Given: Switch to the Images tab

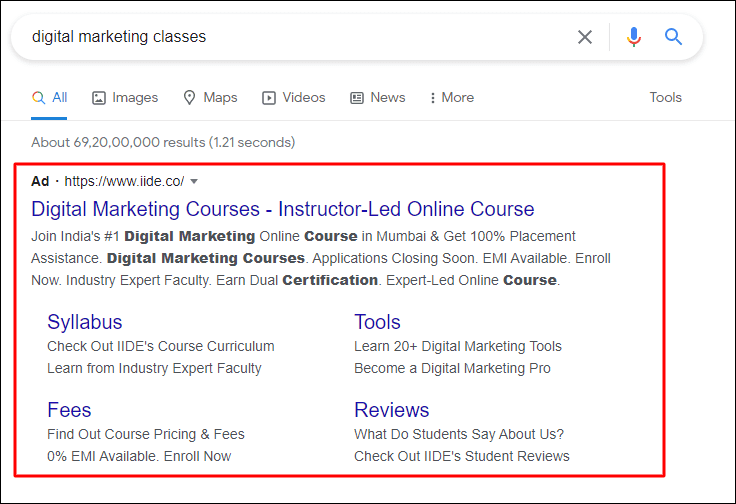Looking at the screenshot, I should (125, 98).
